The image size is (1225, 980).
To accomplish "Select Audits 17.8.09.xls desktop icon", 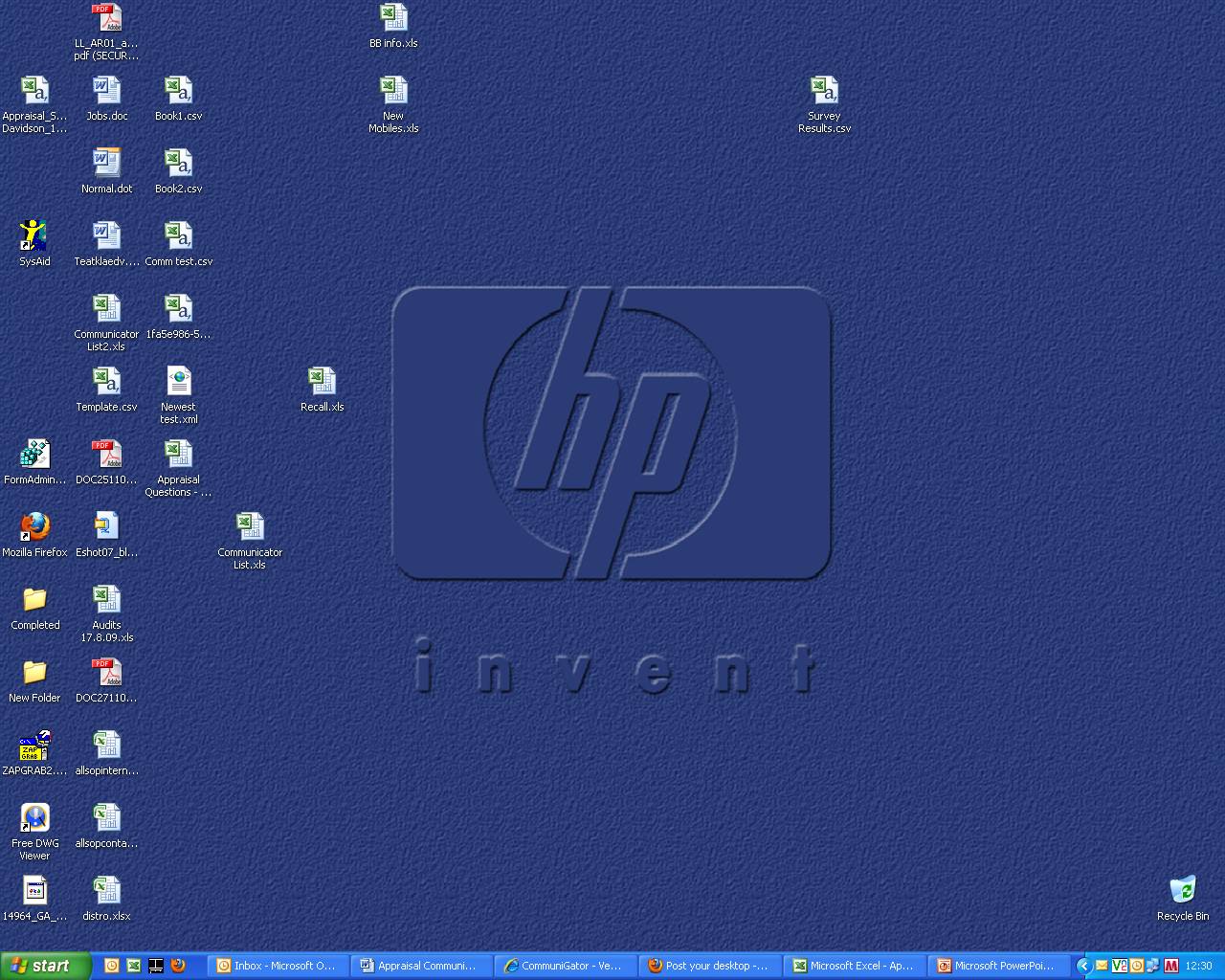I will (x=107, y=613).
